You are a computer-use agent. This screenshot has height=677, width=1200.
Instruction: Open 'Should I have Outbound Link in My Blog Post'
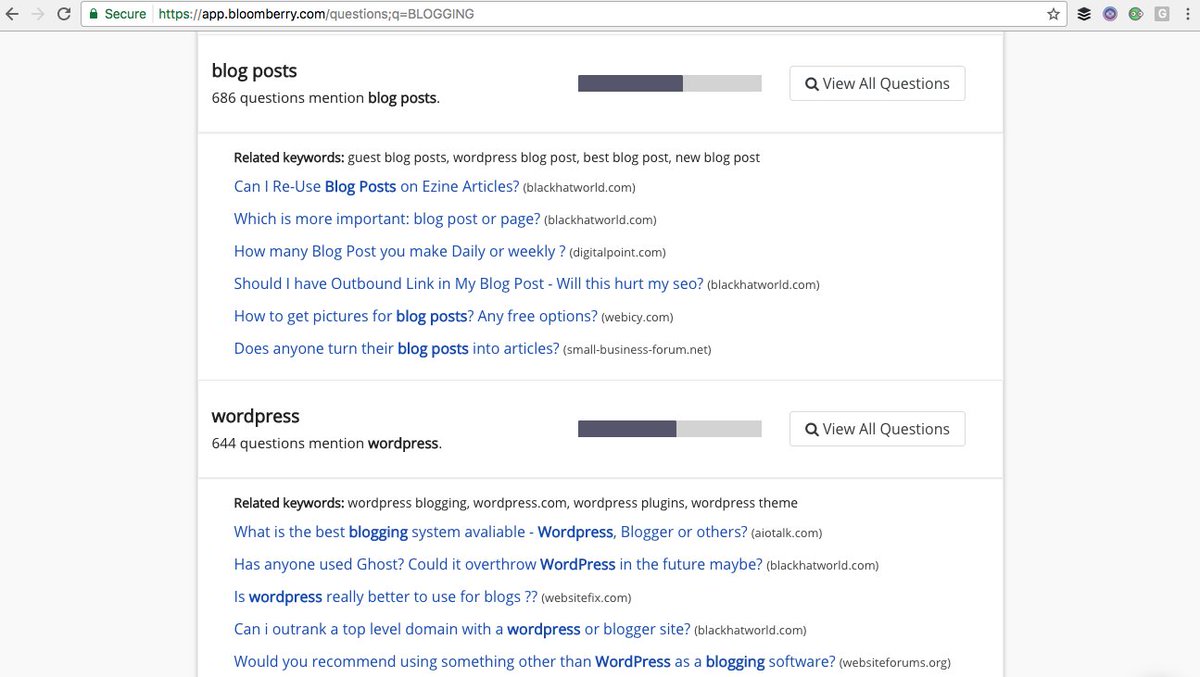click(x=468, y=283)
